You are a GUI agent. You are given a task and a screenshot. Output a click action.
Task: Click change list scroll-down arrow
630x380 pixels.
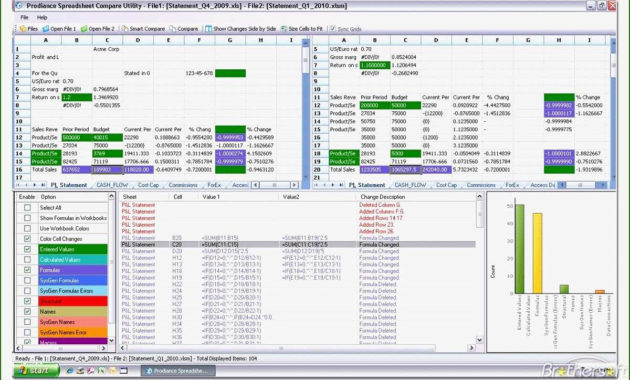(x=479, y=340)
